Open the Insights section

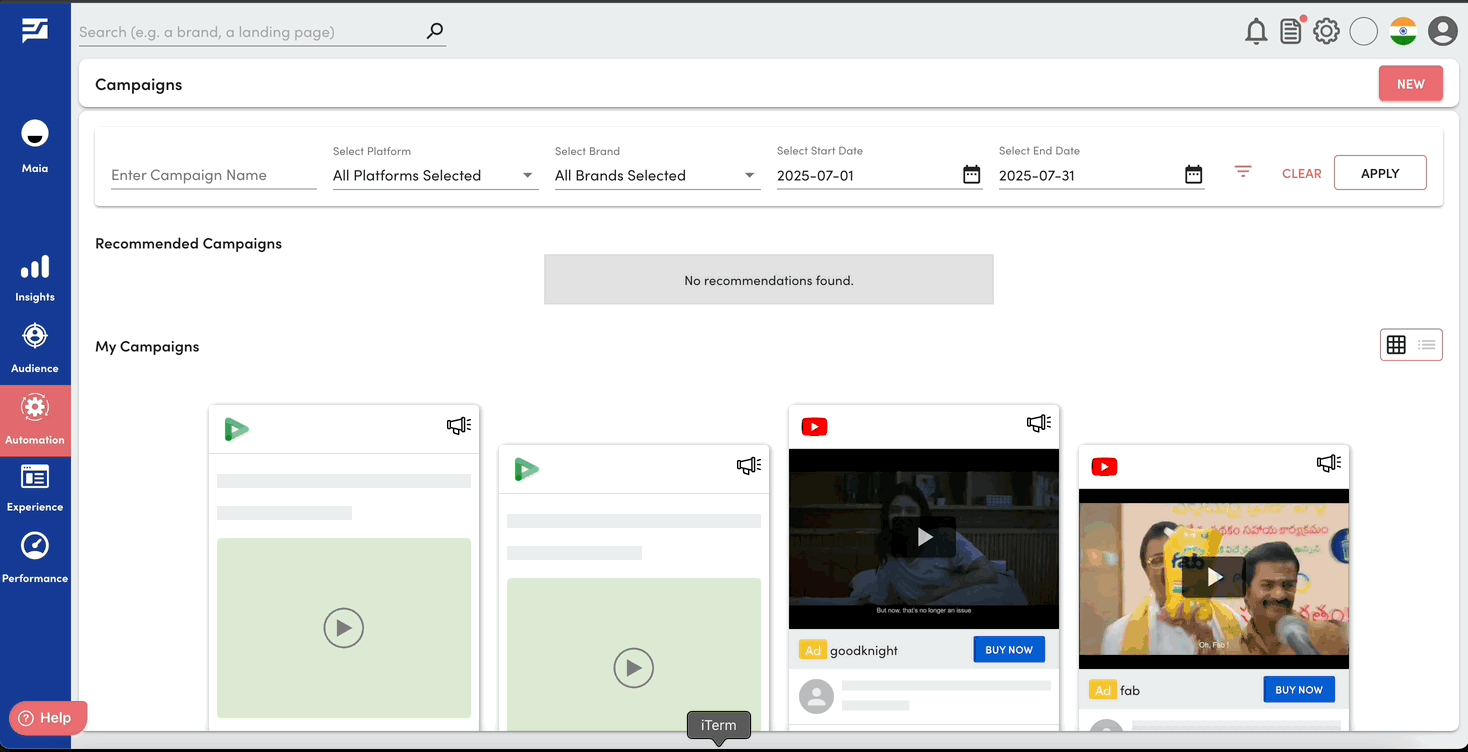(x=35, y=279)
